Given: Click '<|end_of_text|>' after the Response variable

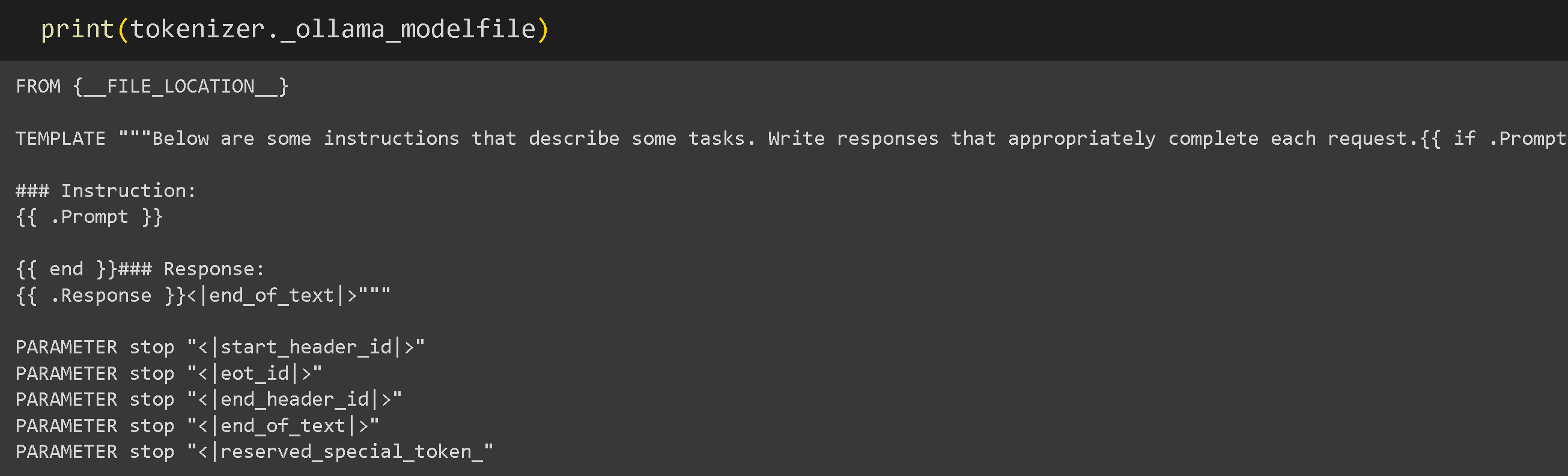Looking at the screenshot, I should click(x=272, y=296).
